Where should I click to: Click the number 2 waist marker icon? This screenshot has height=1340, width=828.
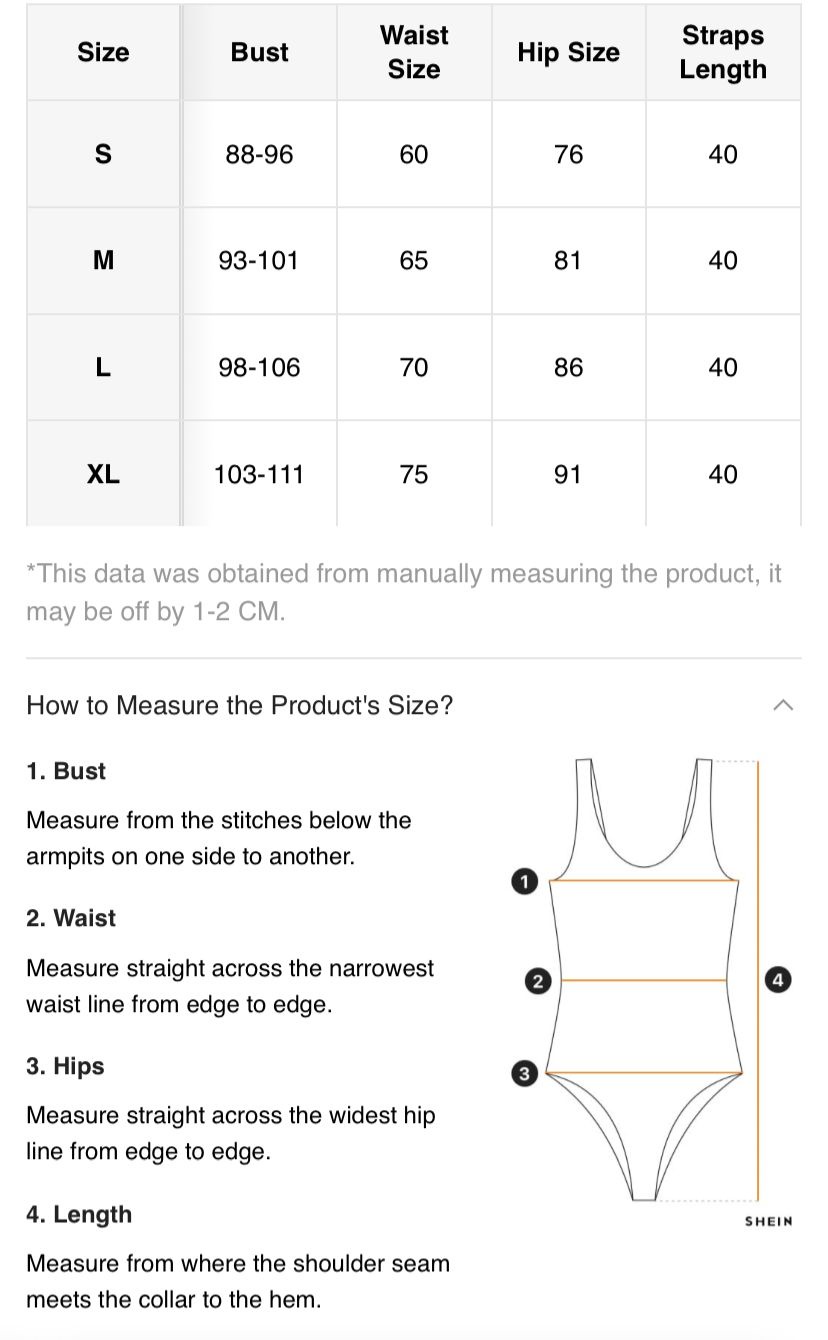pos(538,981)
